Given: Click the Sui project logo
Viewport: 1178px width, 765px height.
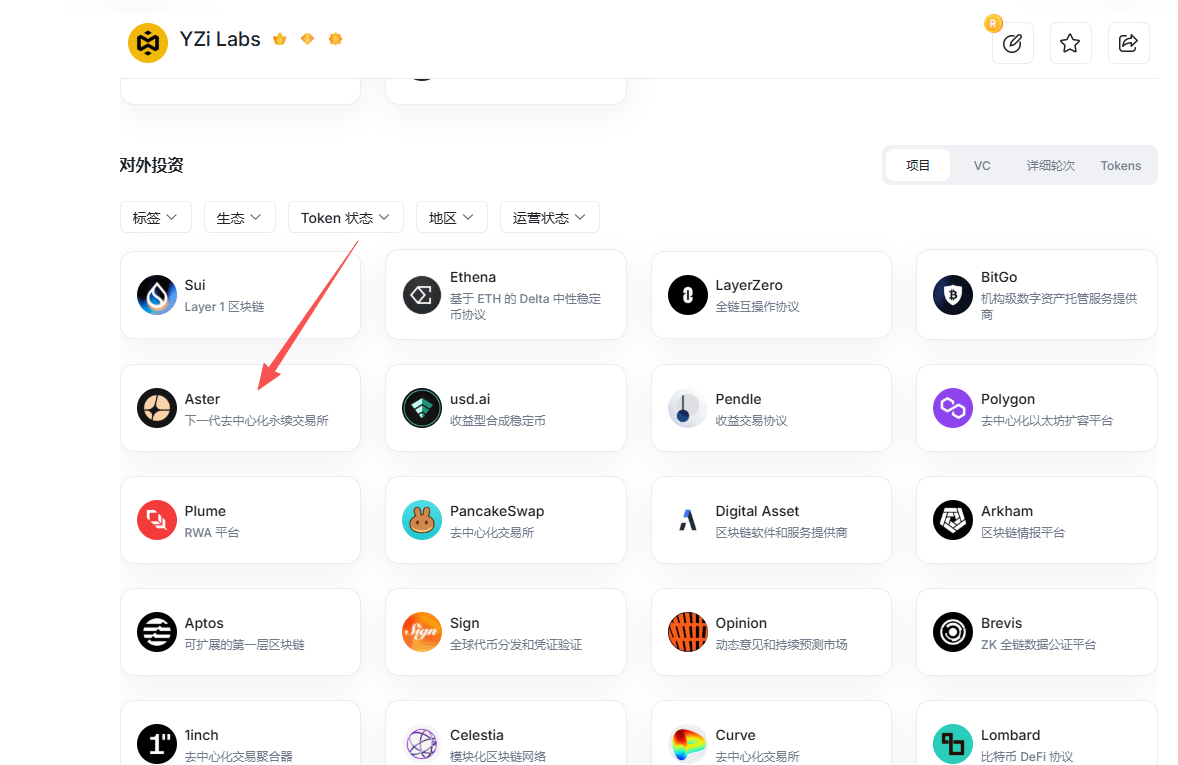Looking at the screenshot, I should (157, 295).
